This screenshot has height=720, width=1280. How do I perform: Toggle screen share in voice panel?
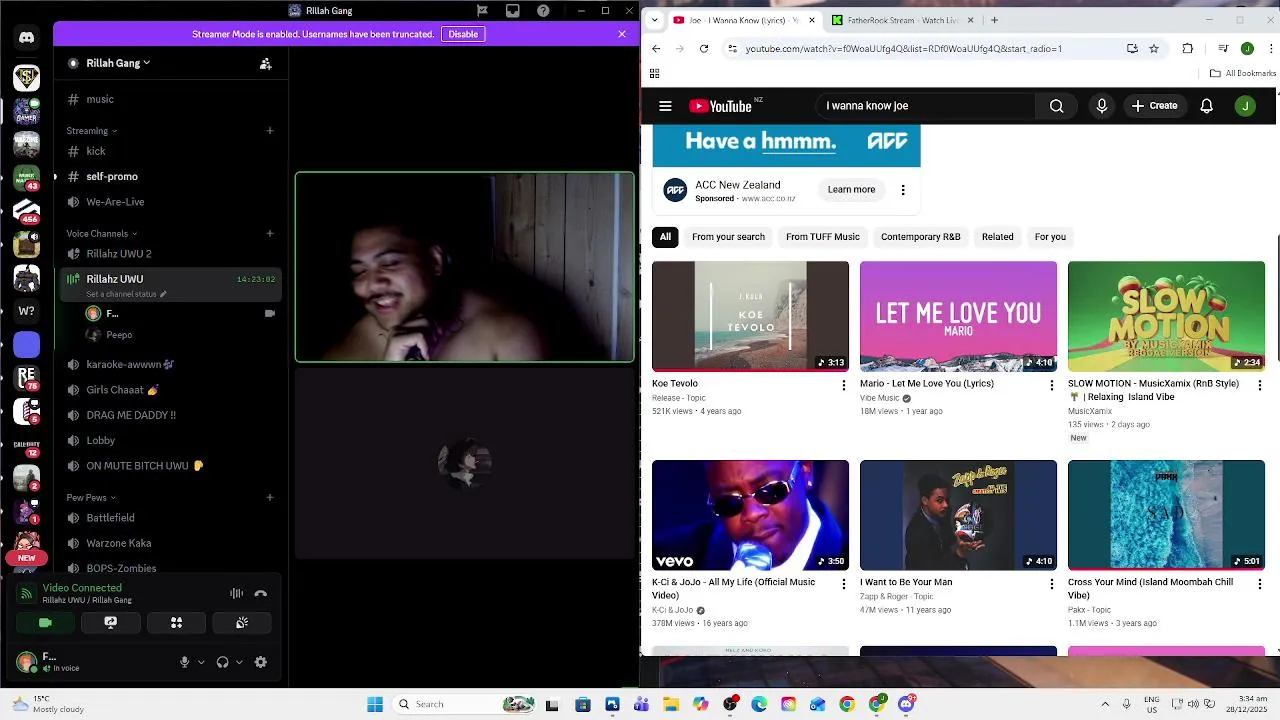click(x=111, y=622)
